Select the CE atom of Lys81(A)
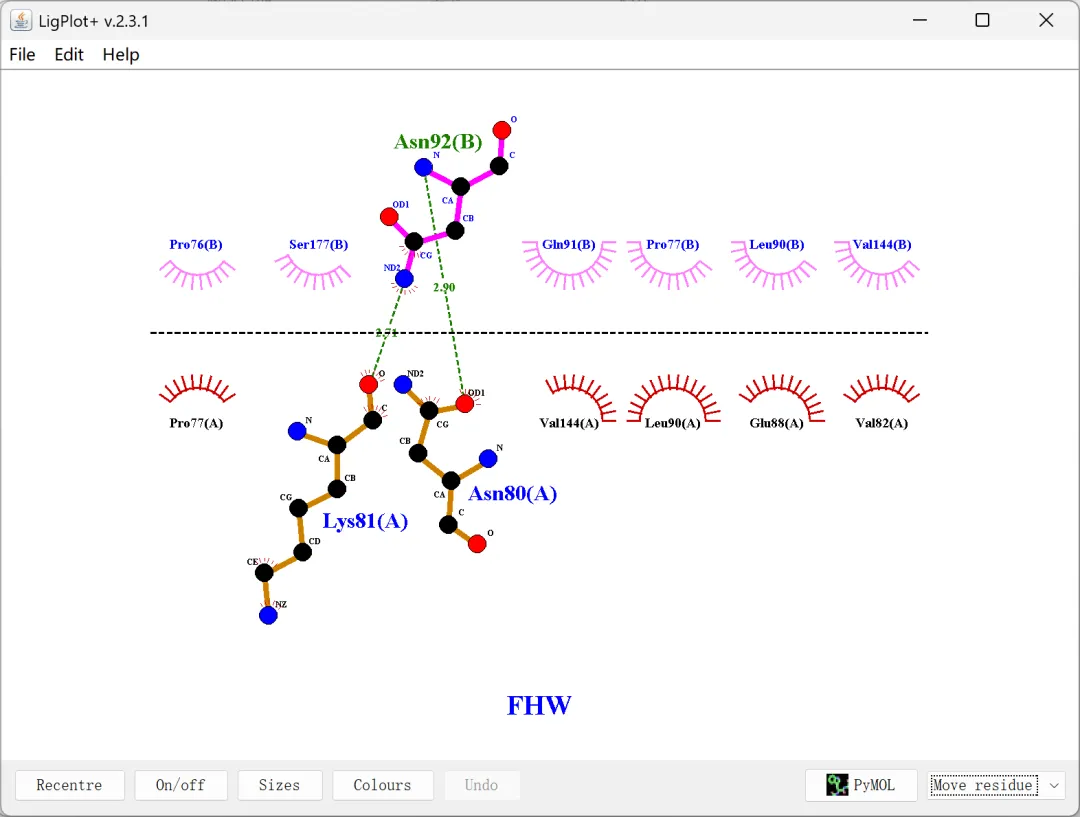Screen dimensions: 1080x817 pyautogui.click(x=264, y=572)
